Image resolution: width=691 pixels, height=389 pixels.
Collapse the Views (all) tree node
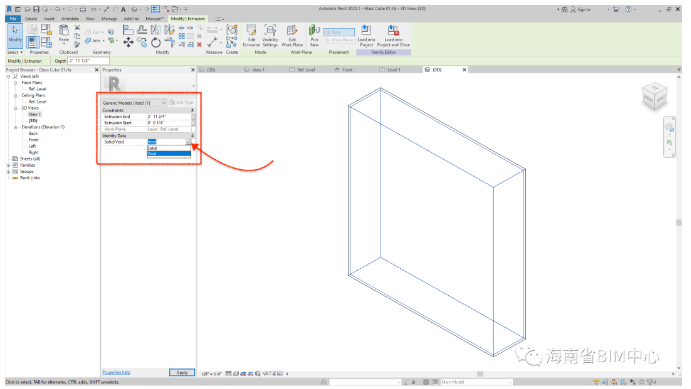pos(8,77)
